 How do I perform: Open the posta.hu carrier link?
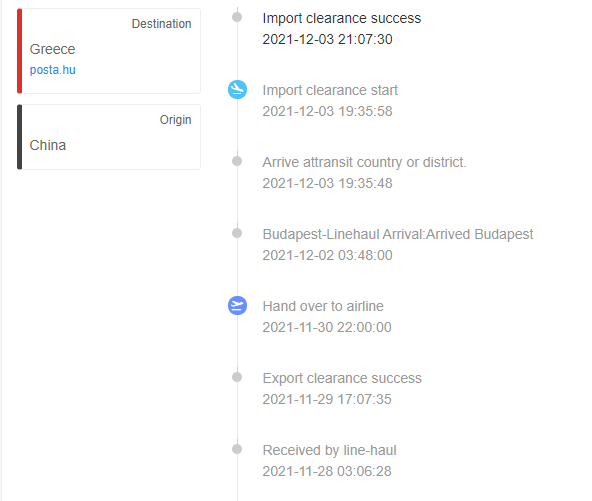click(x=52, y=70)
